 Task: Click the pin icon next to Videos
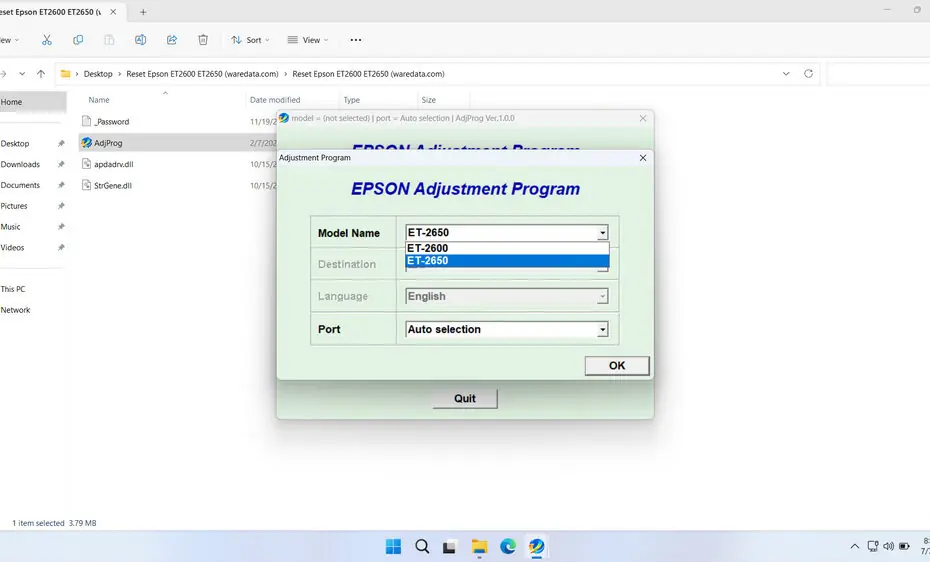60,247
